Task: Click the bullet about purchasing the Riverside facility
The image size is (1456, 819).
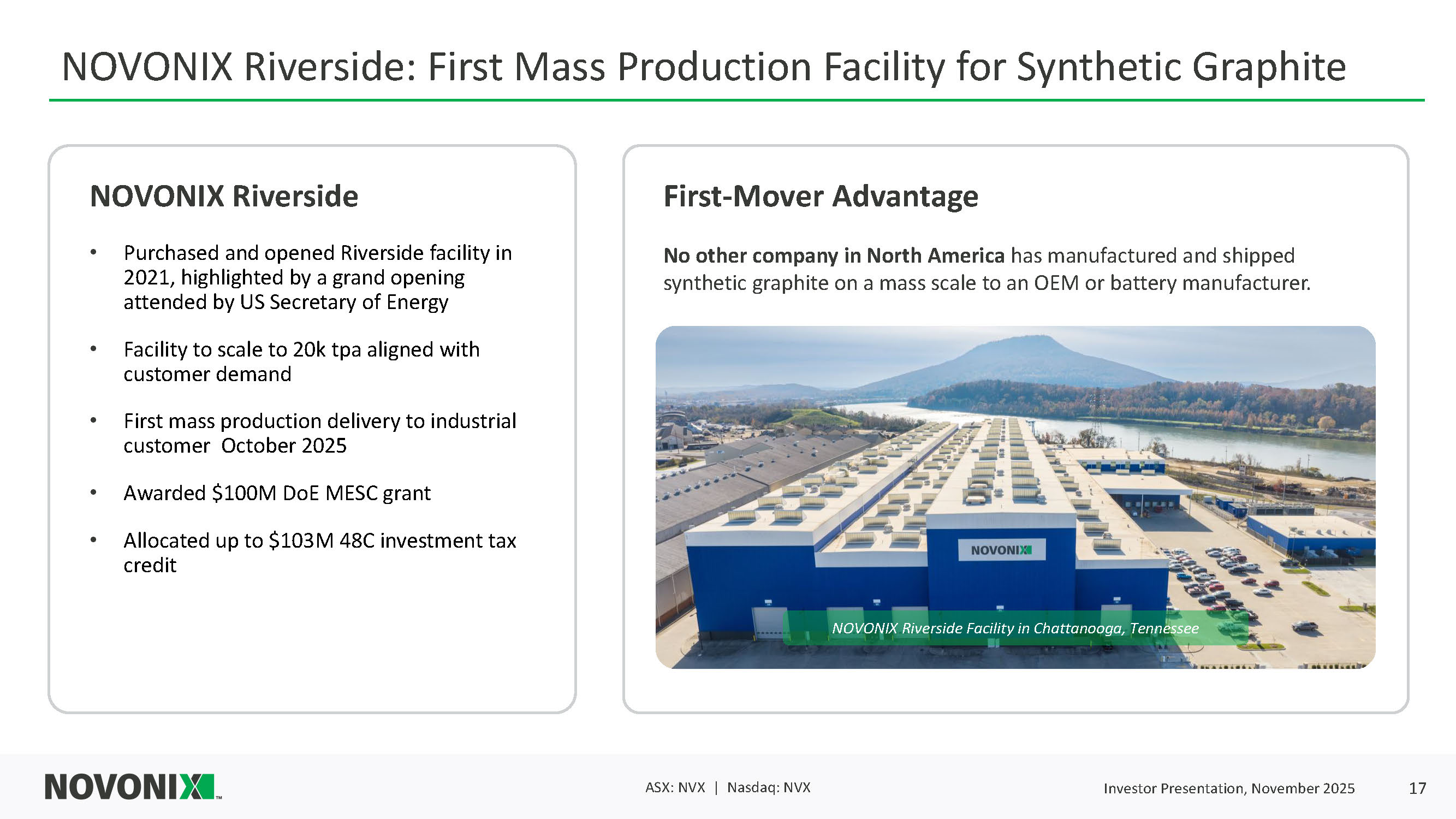Action: (x=317, y=277)
